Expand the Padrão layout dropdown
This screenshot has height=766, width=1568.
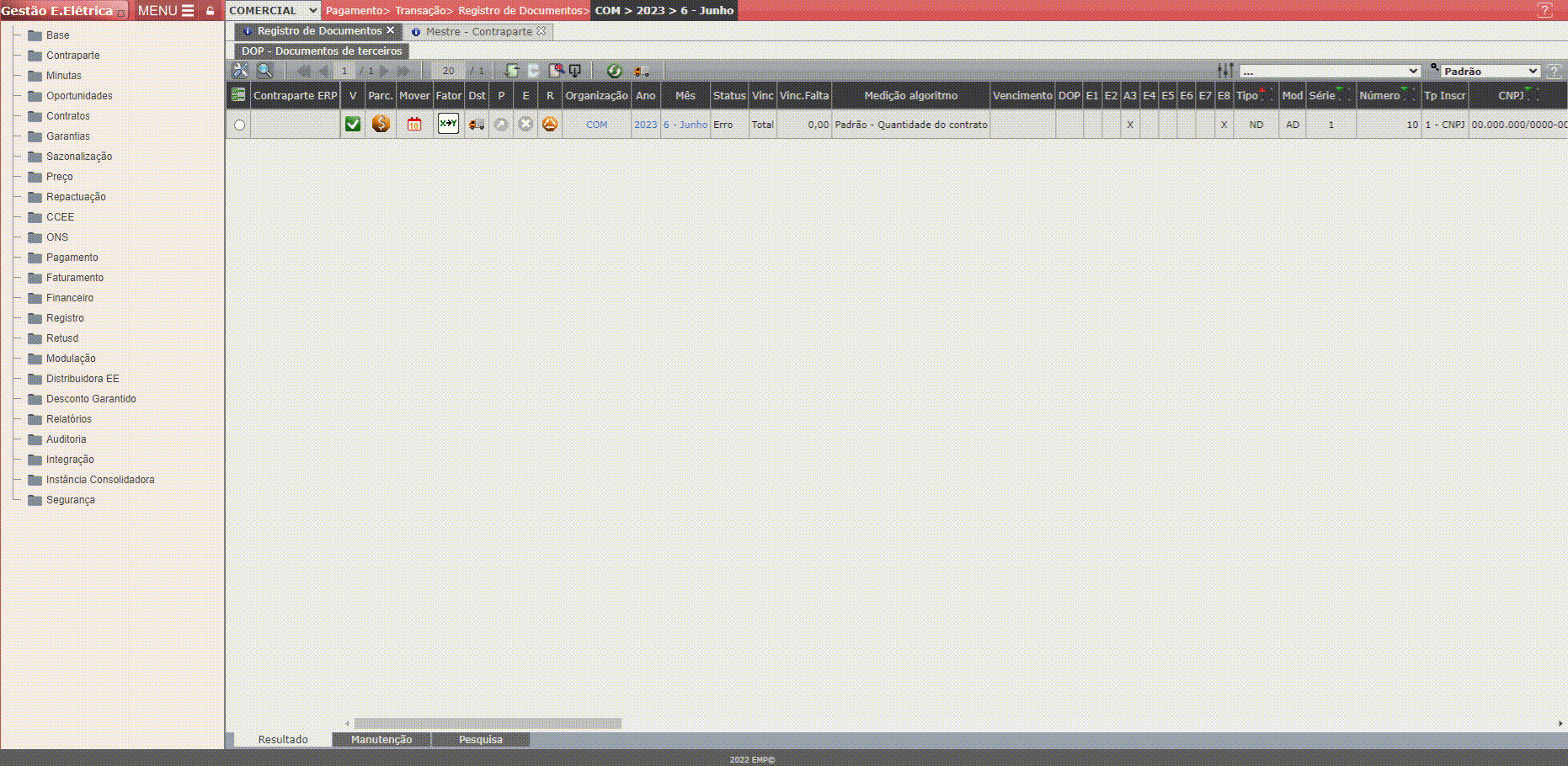[x=1491, y=72]
